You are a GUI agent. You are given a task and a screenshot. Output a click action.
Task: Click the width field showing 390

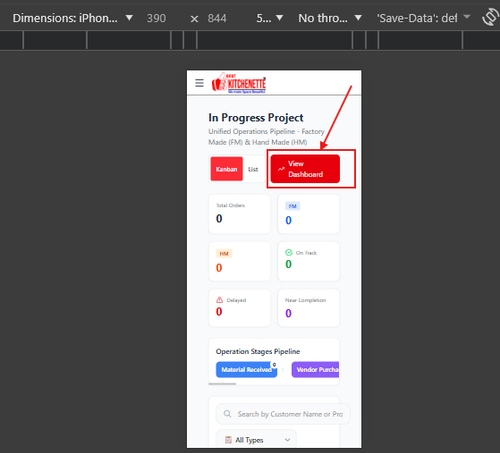[156, 18]
